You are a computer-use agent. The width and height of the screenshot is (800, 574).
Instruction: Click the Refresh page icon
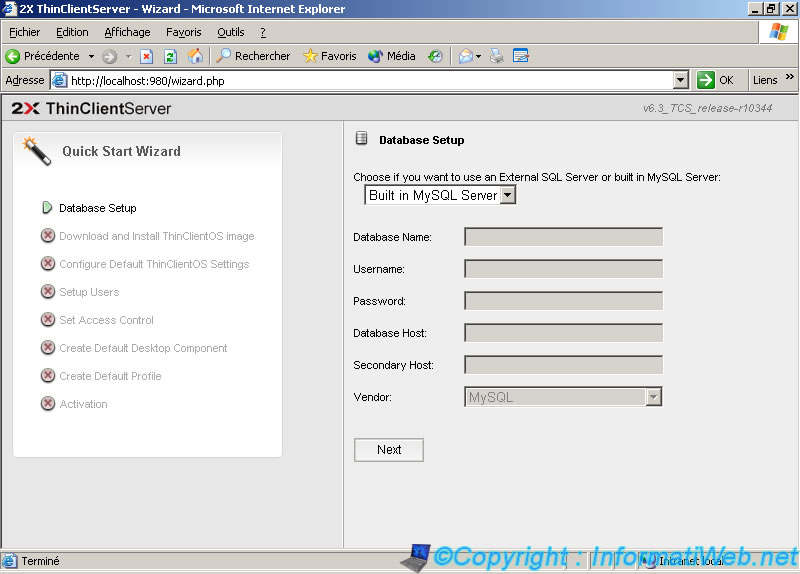click(x=170, y=56)
